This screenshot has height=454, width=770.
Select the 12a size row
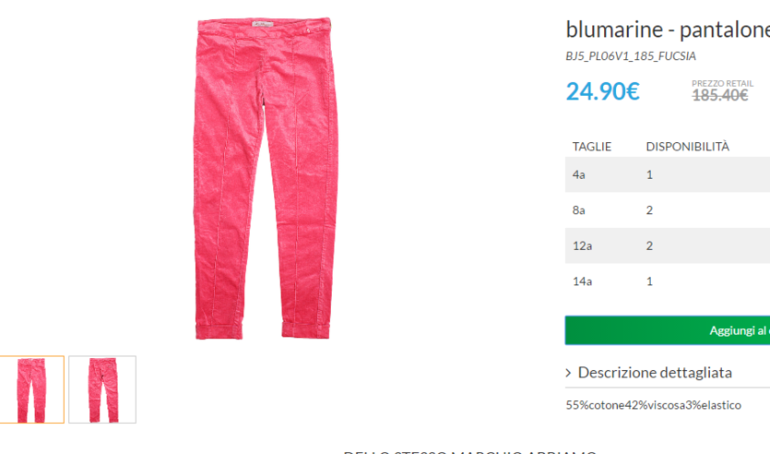coord(667,245)
